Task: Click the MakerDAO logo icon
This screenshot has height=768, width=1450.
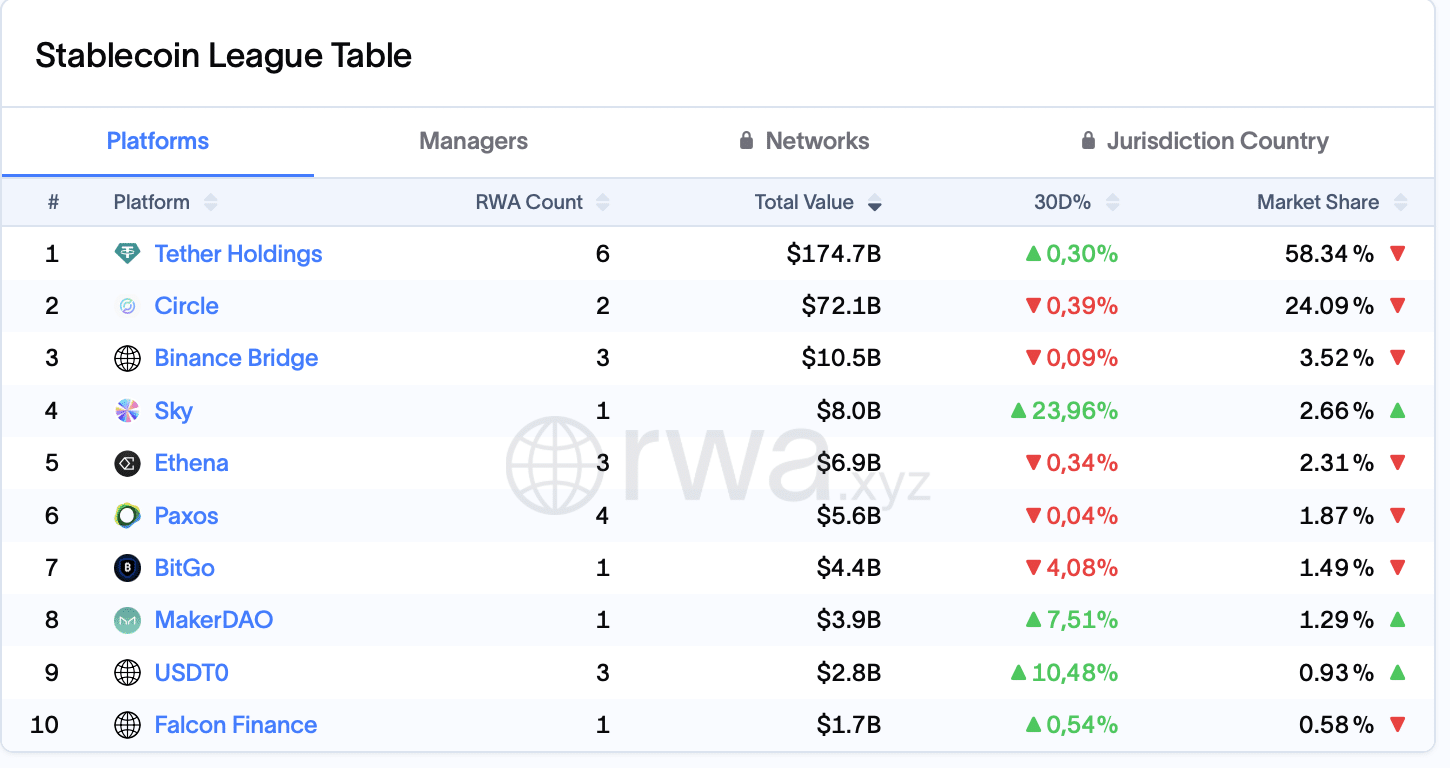Action: pyautogui.click(x=127, y=620)
